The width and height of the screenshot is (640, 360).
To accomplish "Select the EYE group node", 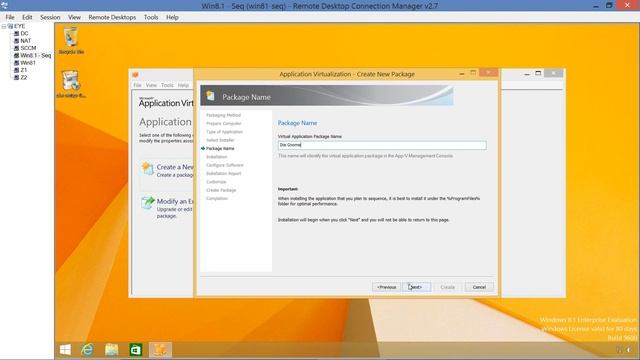I will 19,26.
